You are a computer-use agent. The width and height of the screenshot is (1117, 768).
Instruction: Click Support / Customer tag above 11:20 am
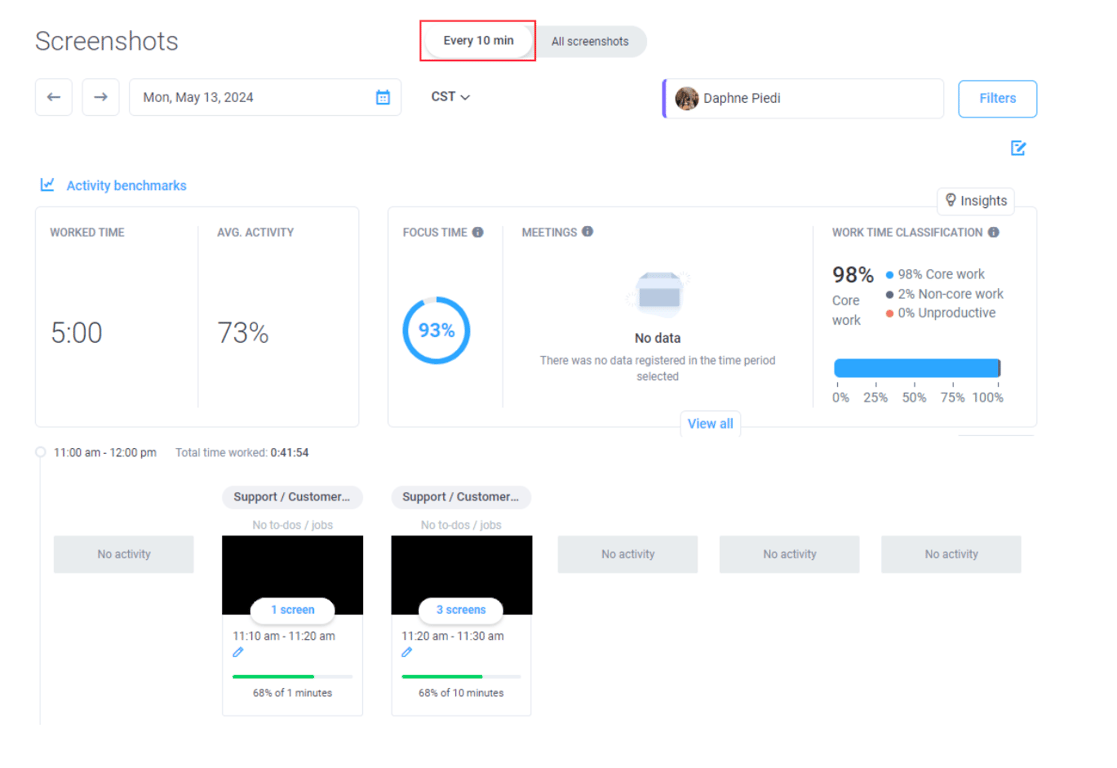coord(461,497)
